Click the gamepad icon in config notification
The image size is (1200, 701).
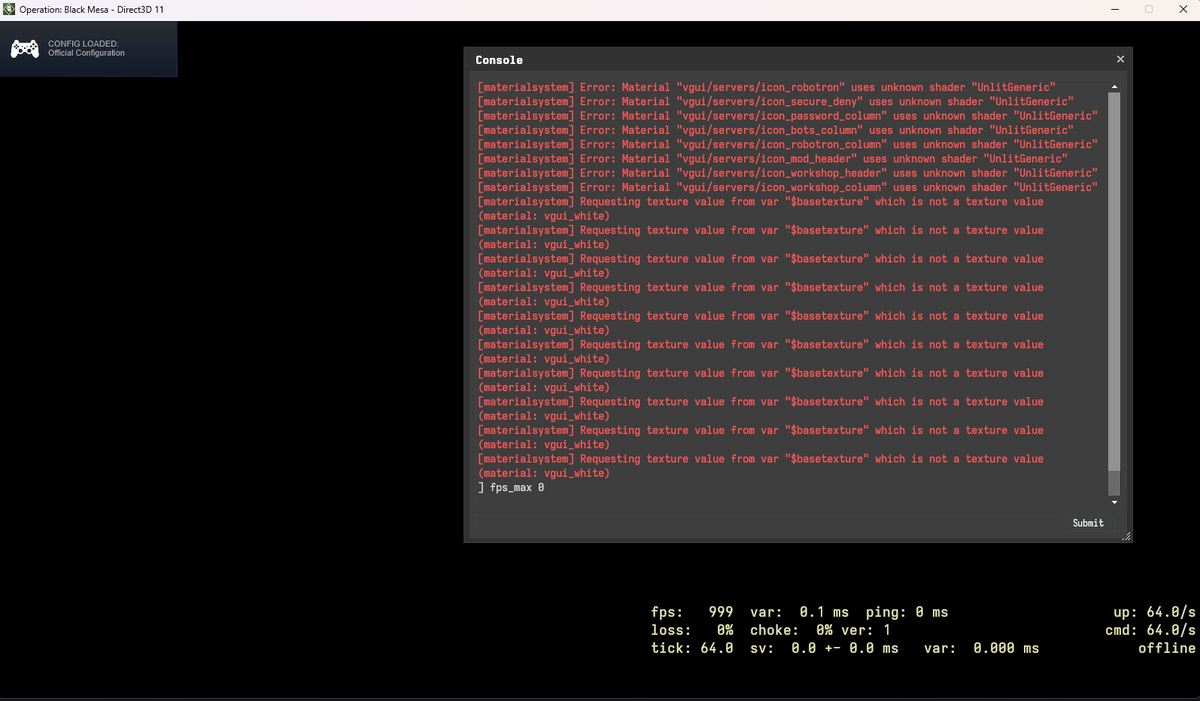coord(25,49)
